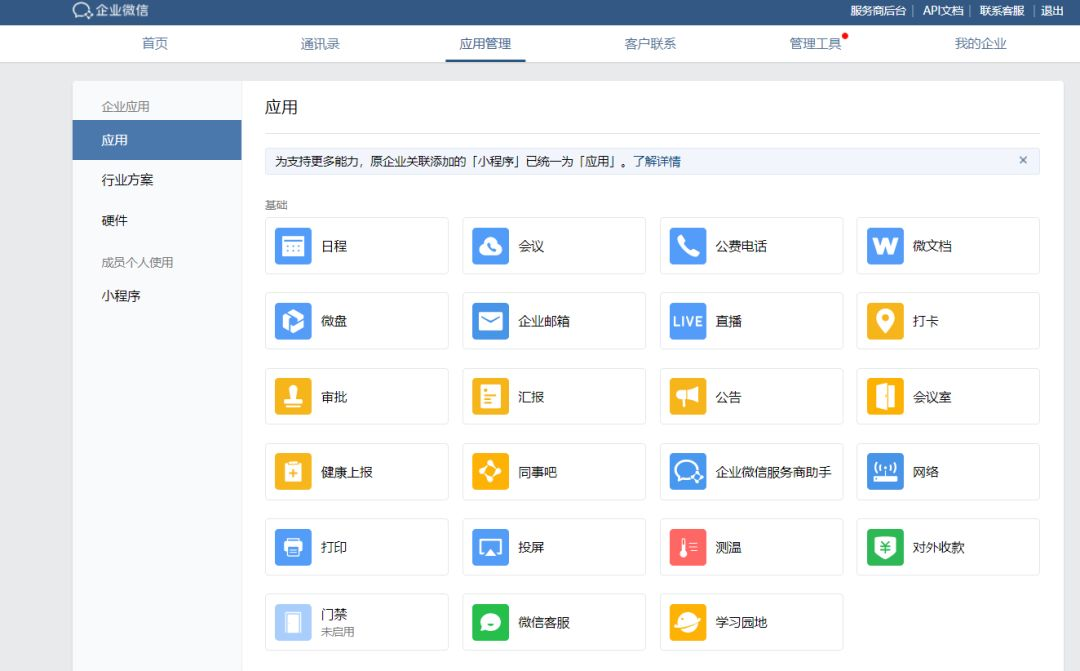Open the 直播 LIVE icon
The height and width of the screenshot is (671, 1080).
point(688,321)
